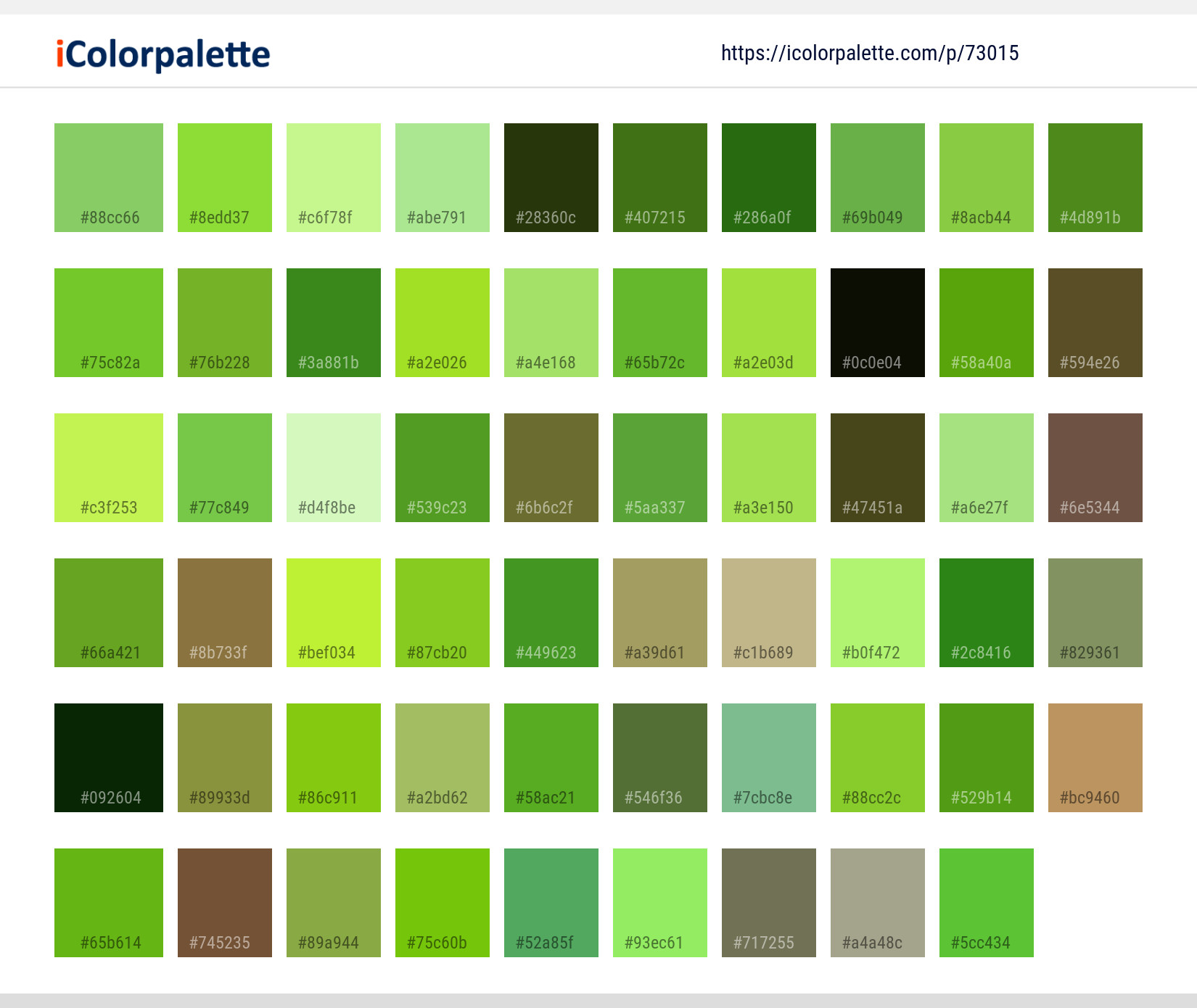Viewport: 1197px width, 1008px height.
Task: Pick the teal-green #7cbc8e swatch
Action: point(769,758)
